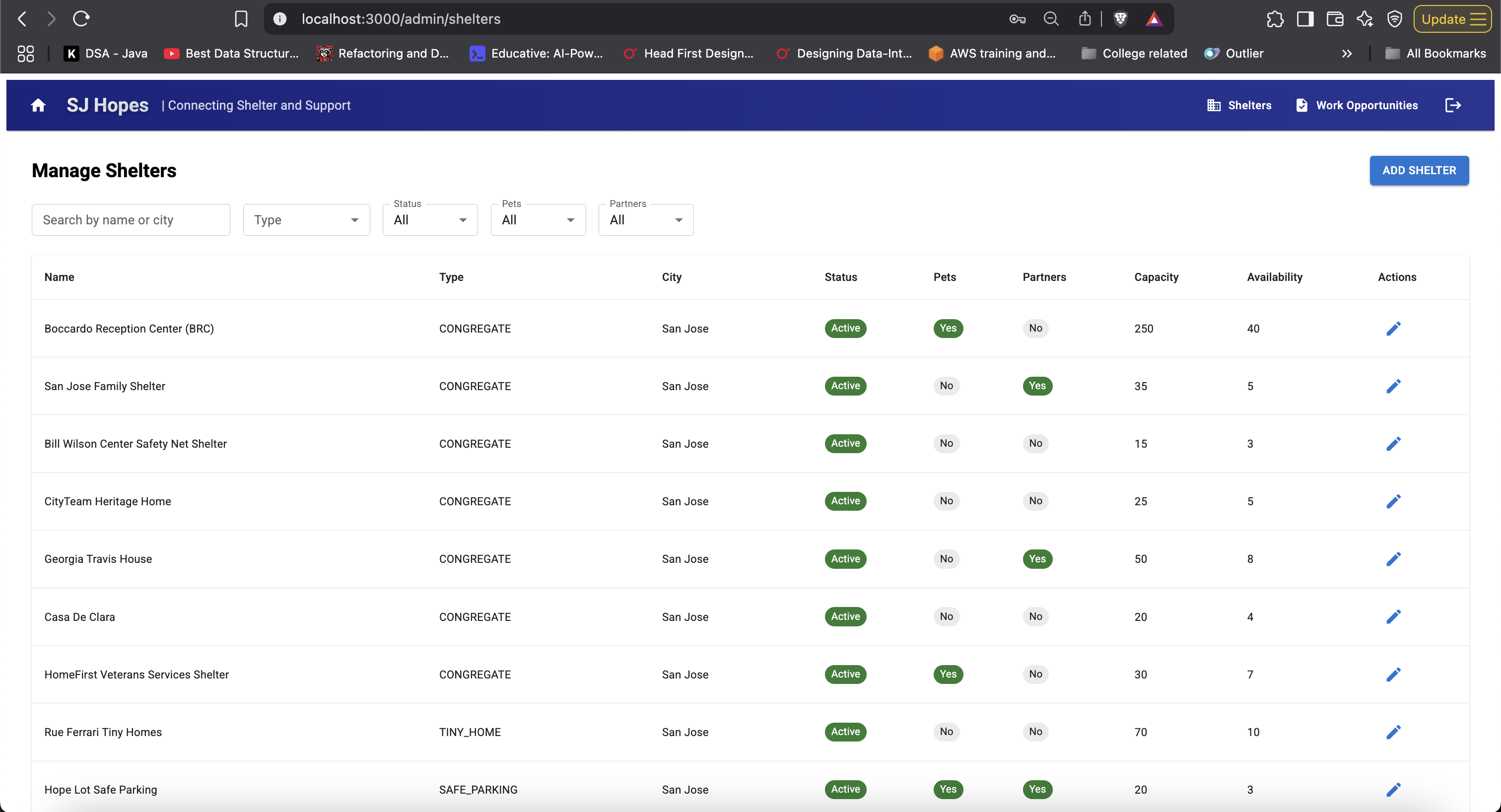The width and height of the screenshot is (1501, 812).
Task: Edit Boccardo Reception Center using pencil icon
Action: [x=1393, y=329]
